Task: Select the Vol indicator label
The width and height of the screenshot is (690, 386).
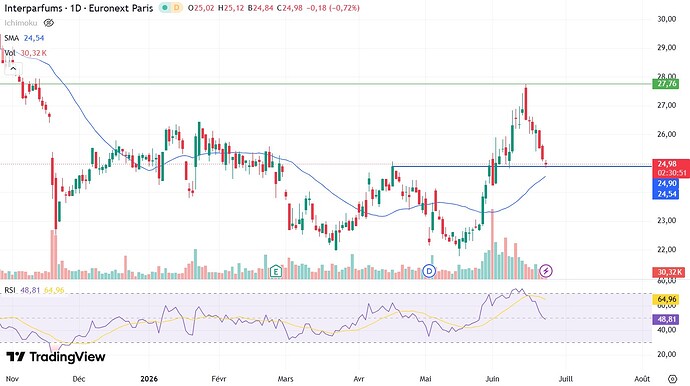Action: 10,53
